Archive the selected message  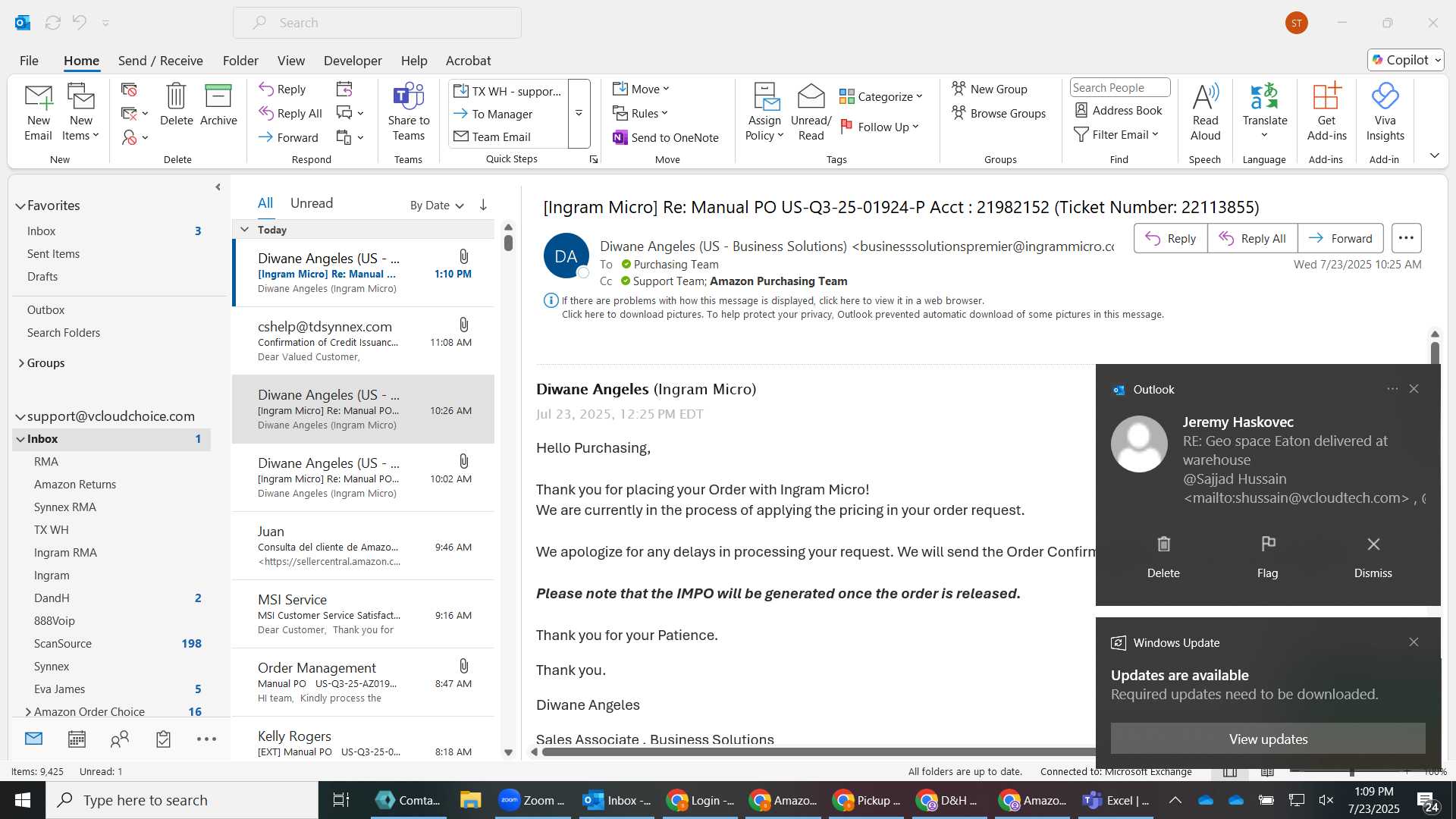pos(218,105)
